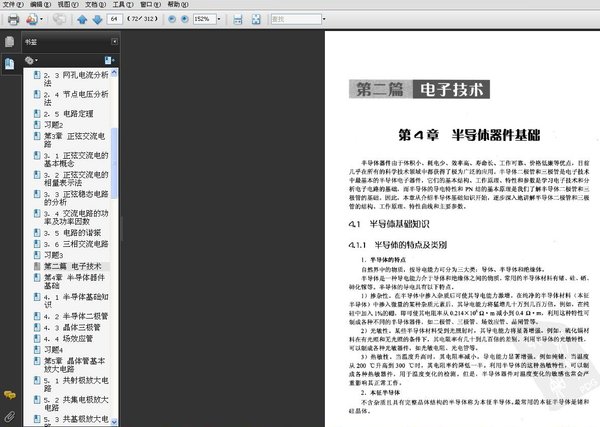Click the scrolling page mode icon
Image resolution: width=600 pixels, height=427 pixels.
point(238,19)
